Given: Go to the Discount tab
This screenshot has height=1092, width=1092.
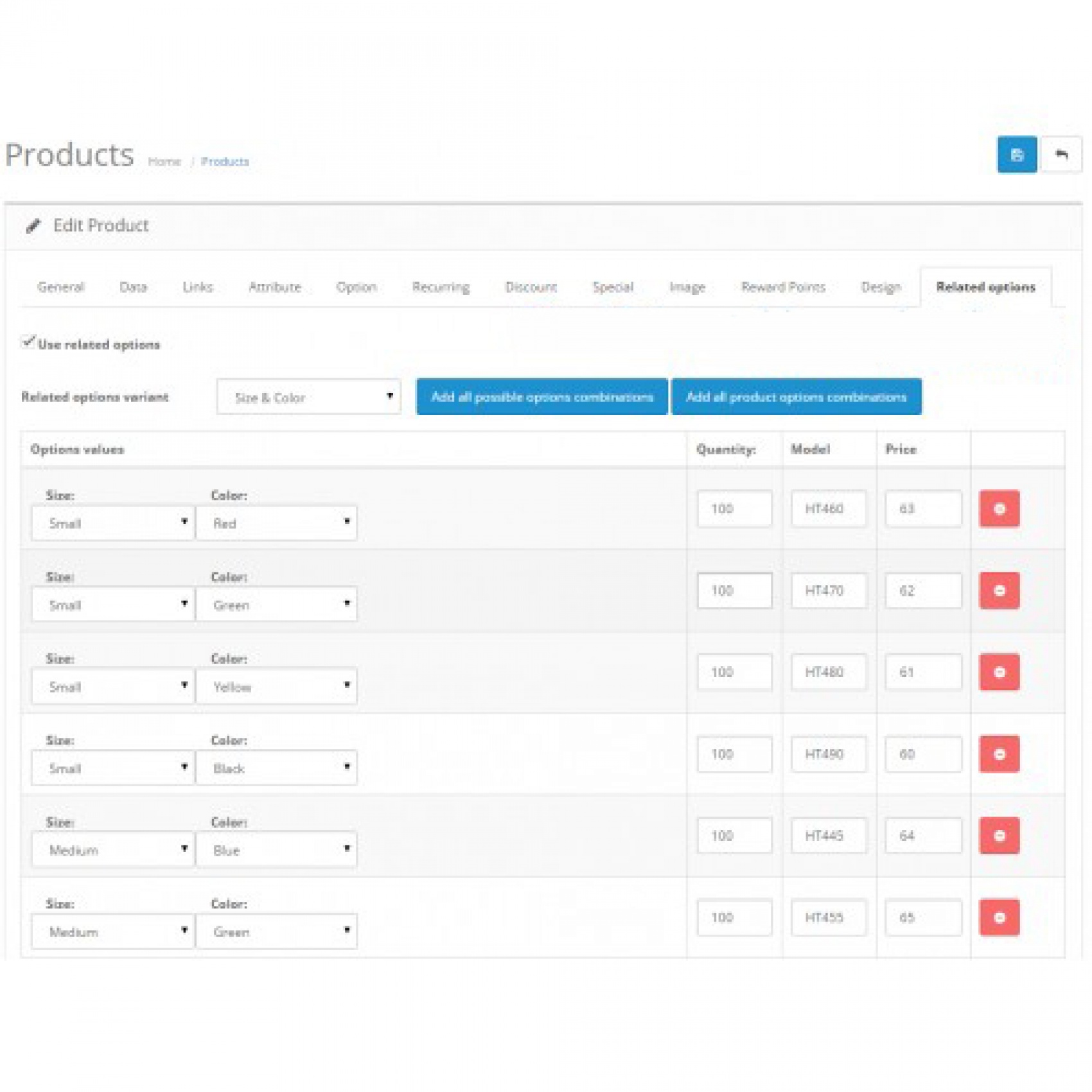Looking at the screenshot, I should 531,287.
